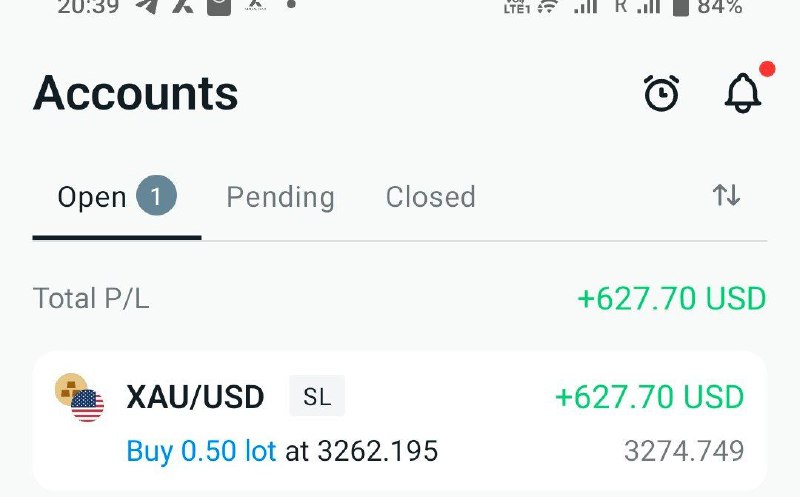Tap Buy 0.50 lot link text

tap(201, 451)
